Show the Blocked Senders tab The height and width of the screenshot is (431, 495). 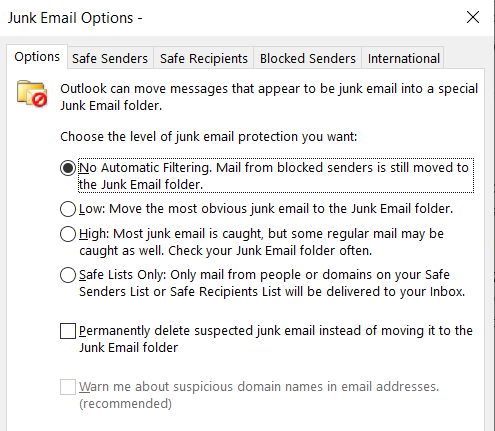[308, 58]
